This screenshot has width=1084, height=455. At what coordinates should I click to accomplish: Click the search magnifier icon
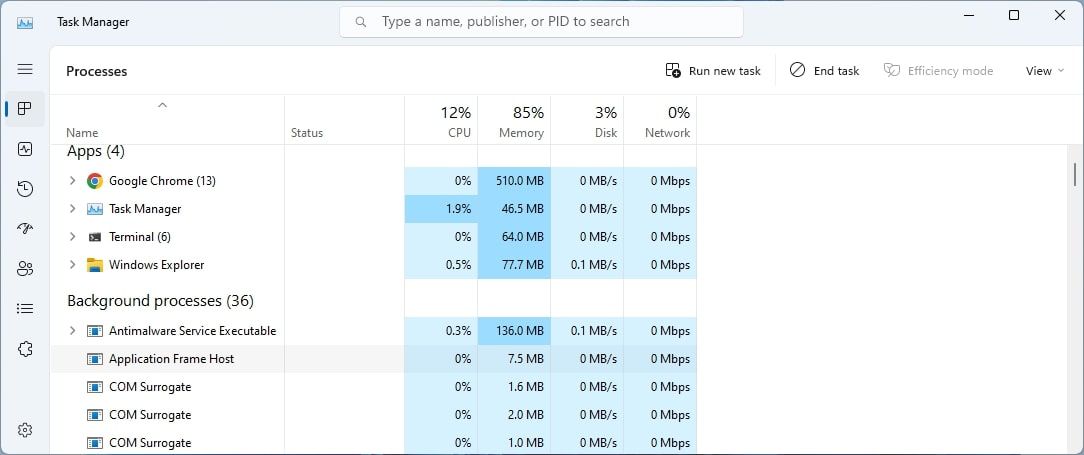point(360,22)
